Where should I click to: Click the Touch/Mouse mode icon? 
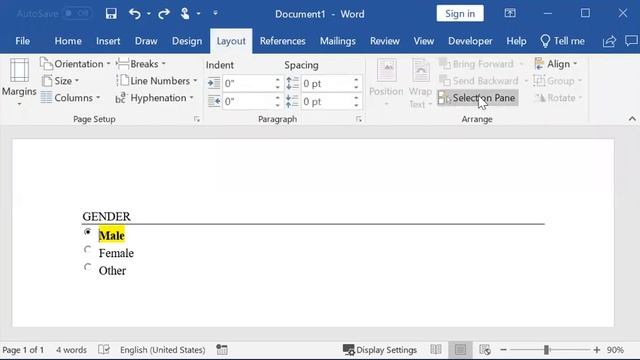[x=185, y=13]
